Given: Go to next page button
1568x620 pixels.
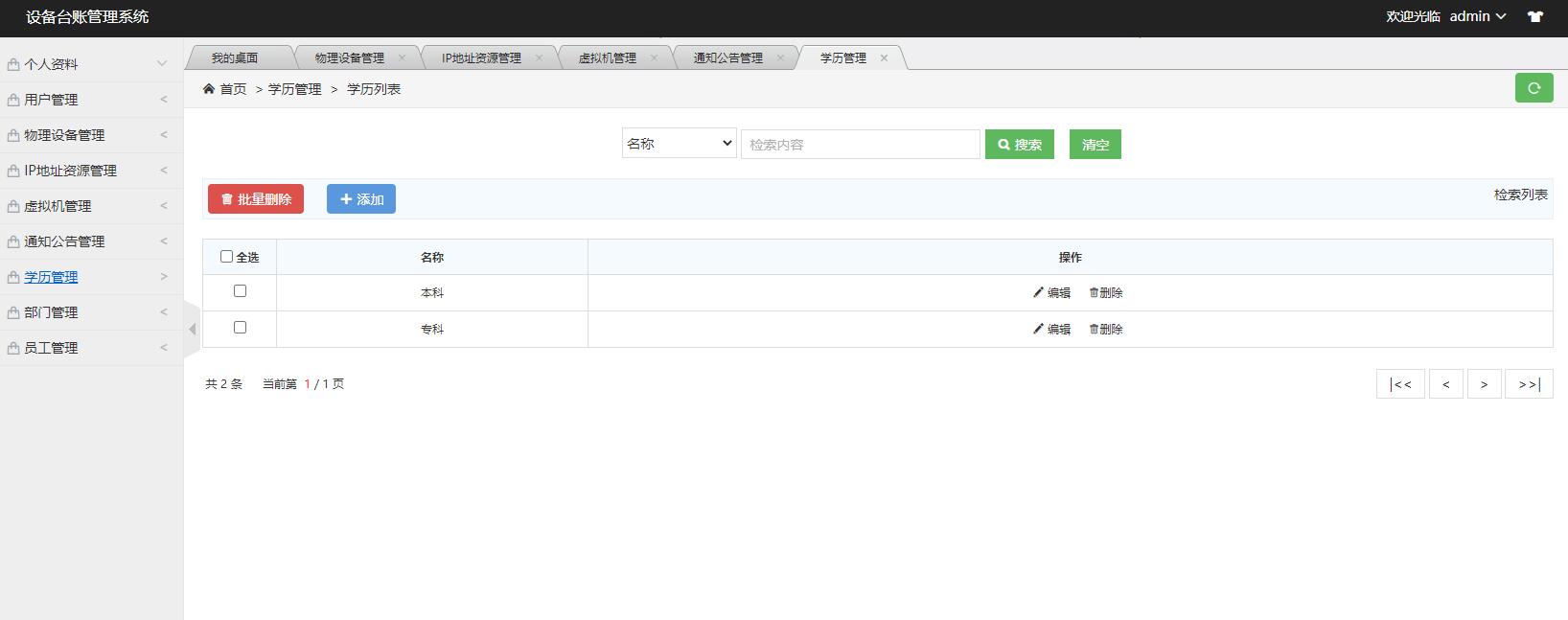Looking at the screenshot, I should (1485, 383).
